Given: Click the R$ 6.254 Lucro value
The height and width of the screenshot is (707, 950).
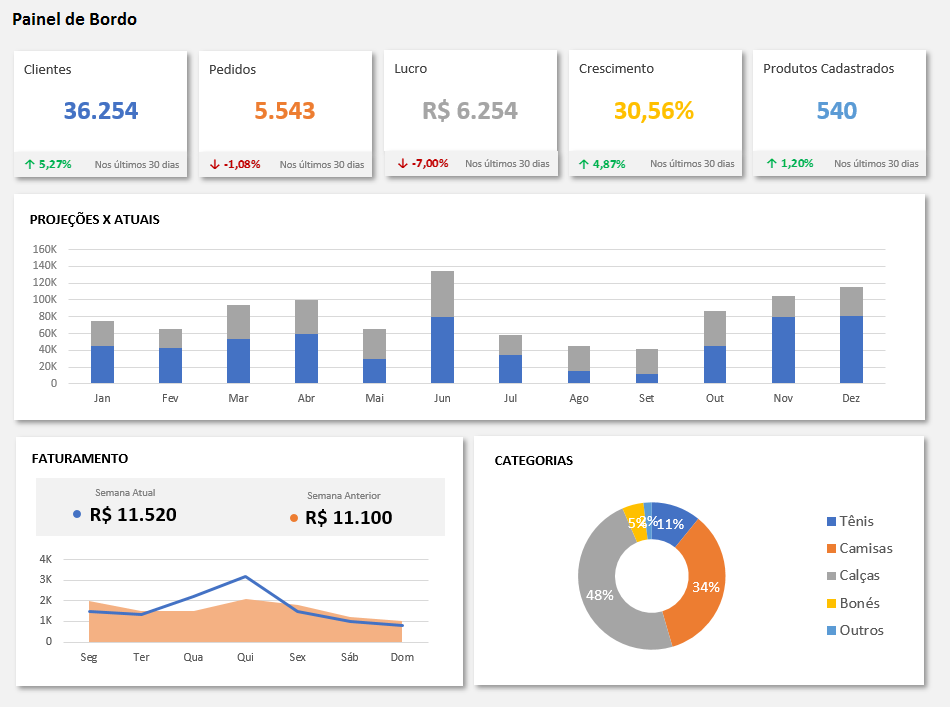Looking at the screenshot, I should tap(470, 111).
